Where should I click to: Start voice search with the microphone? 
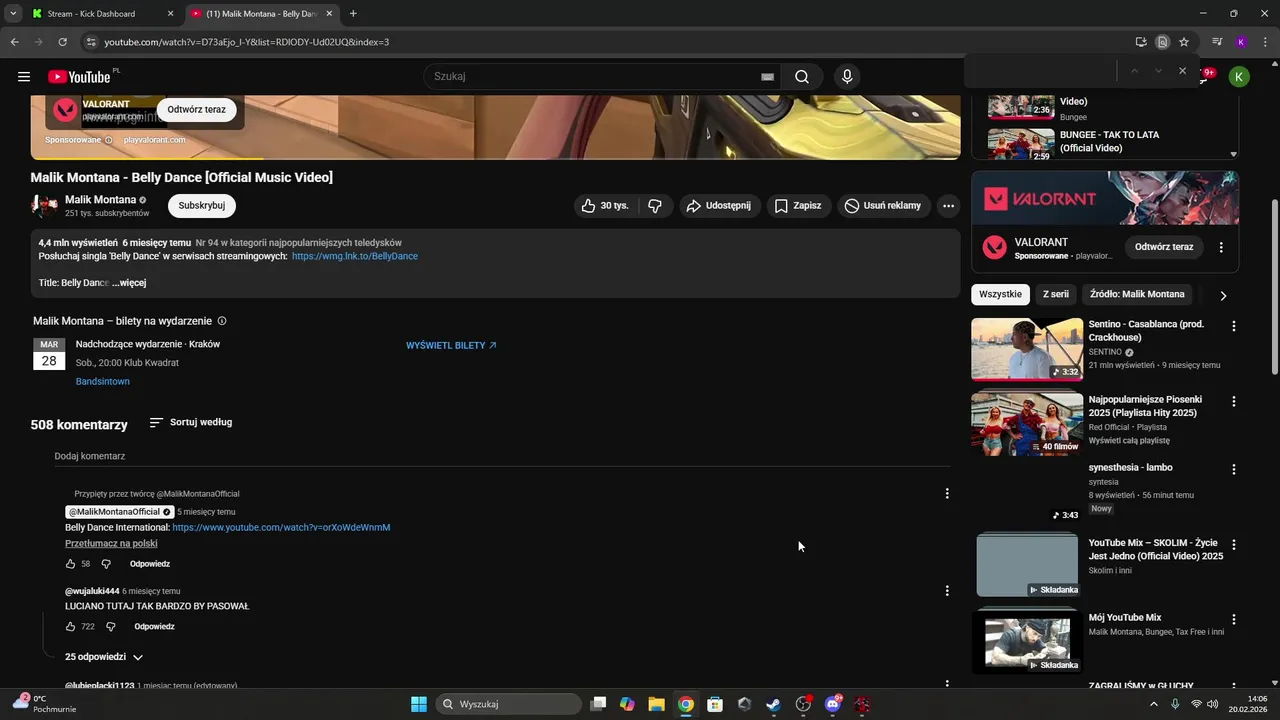(x=847, y=77)
